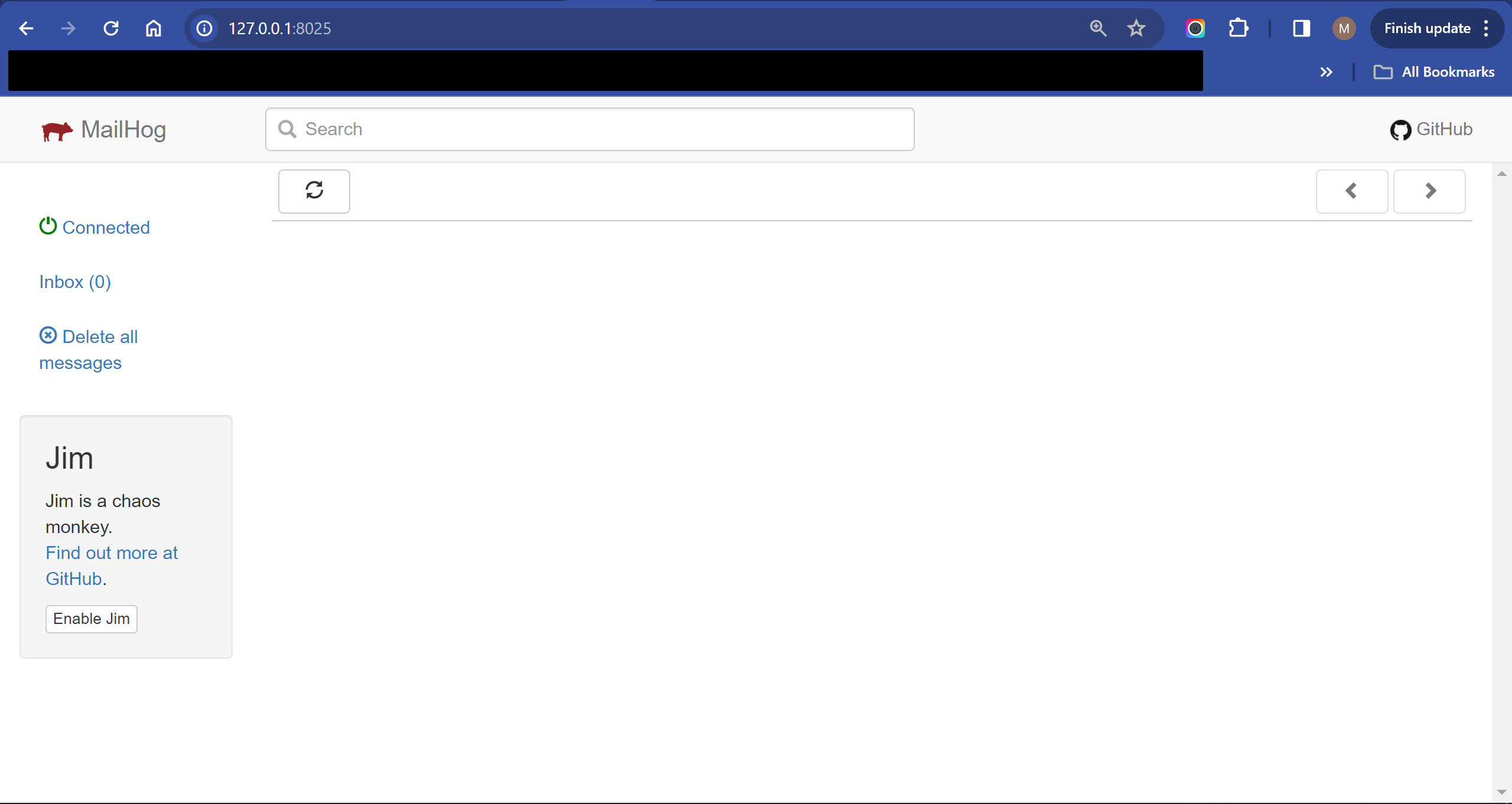Click the green Connected power icon
The height and width of the screenshot is (804, 1512).
pyautogui.click(x=48, y=226)
